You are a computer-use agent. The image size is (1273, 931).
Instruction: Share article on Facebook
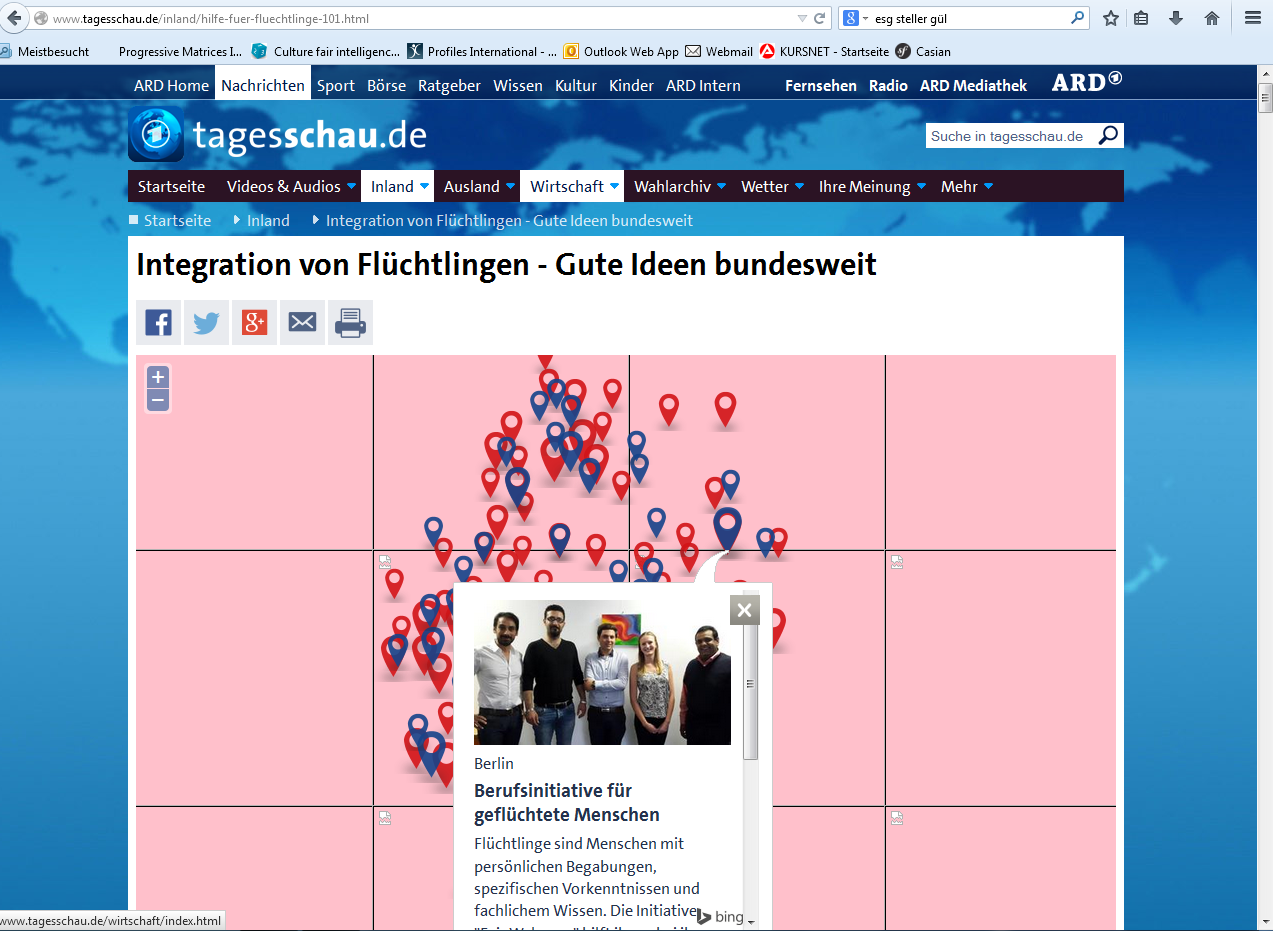pos(158,322)
